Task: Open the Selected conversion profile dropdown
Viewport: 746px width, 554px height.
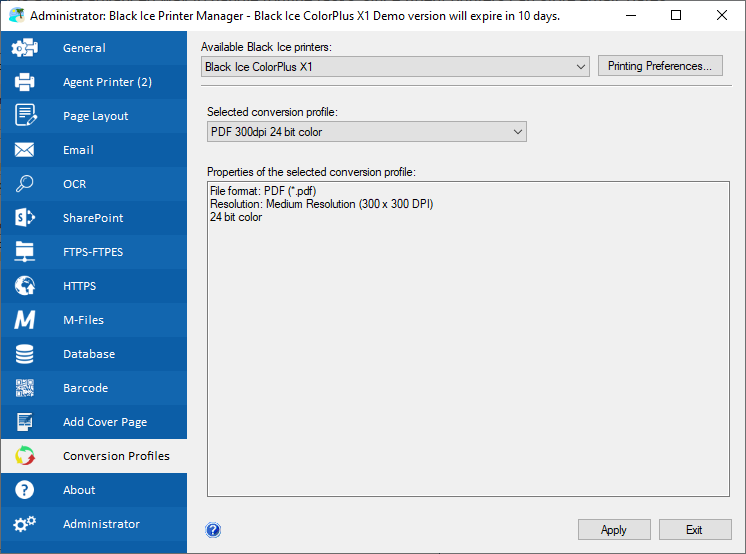Action: click(x=366, y=132)
